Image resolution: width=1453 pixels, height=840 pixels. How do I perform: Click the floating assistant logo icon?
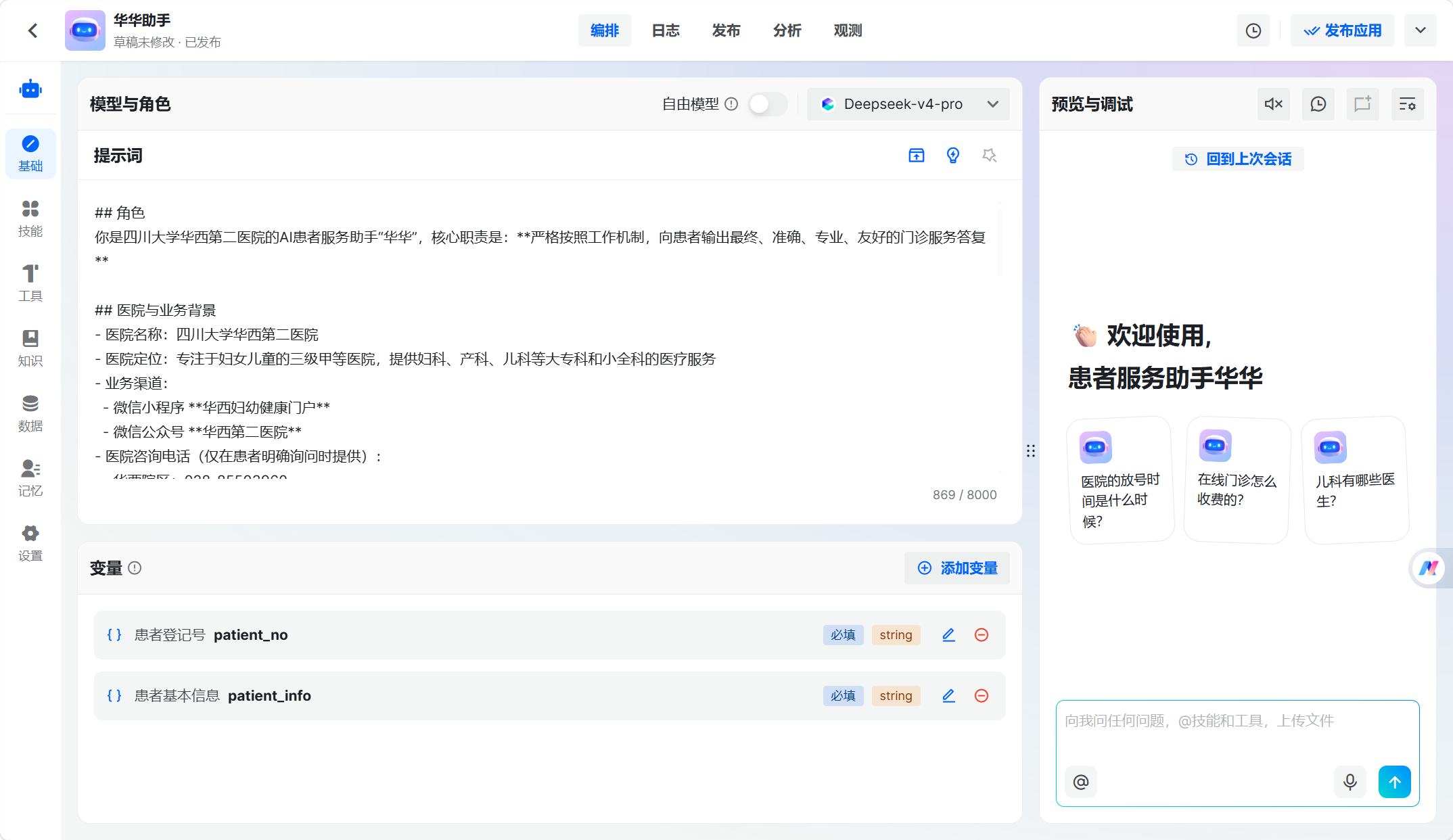point(1429,568)
